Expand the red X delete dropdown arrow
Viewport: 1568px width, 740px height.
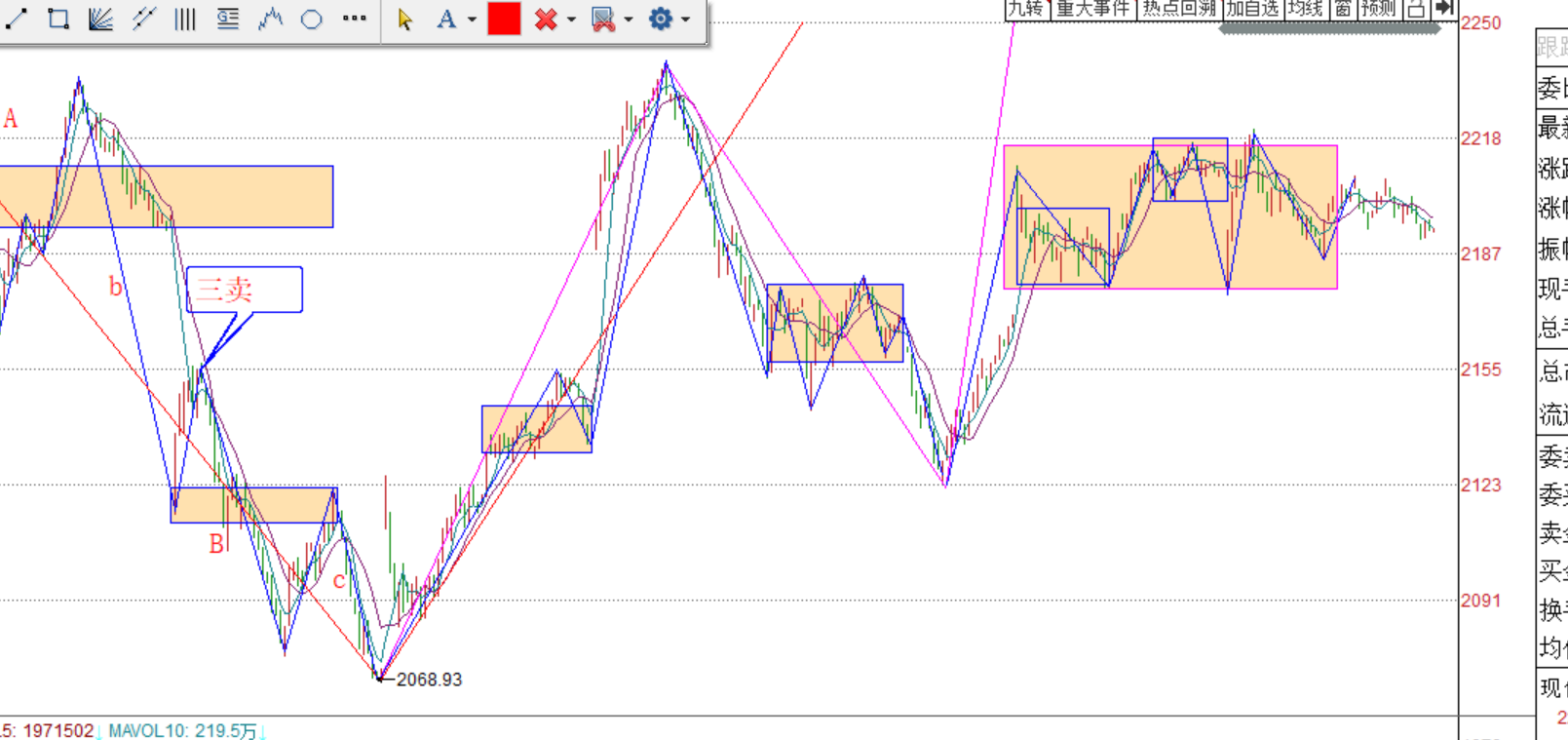pos(572,19)
